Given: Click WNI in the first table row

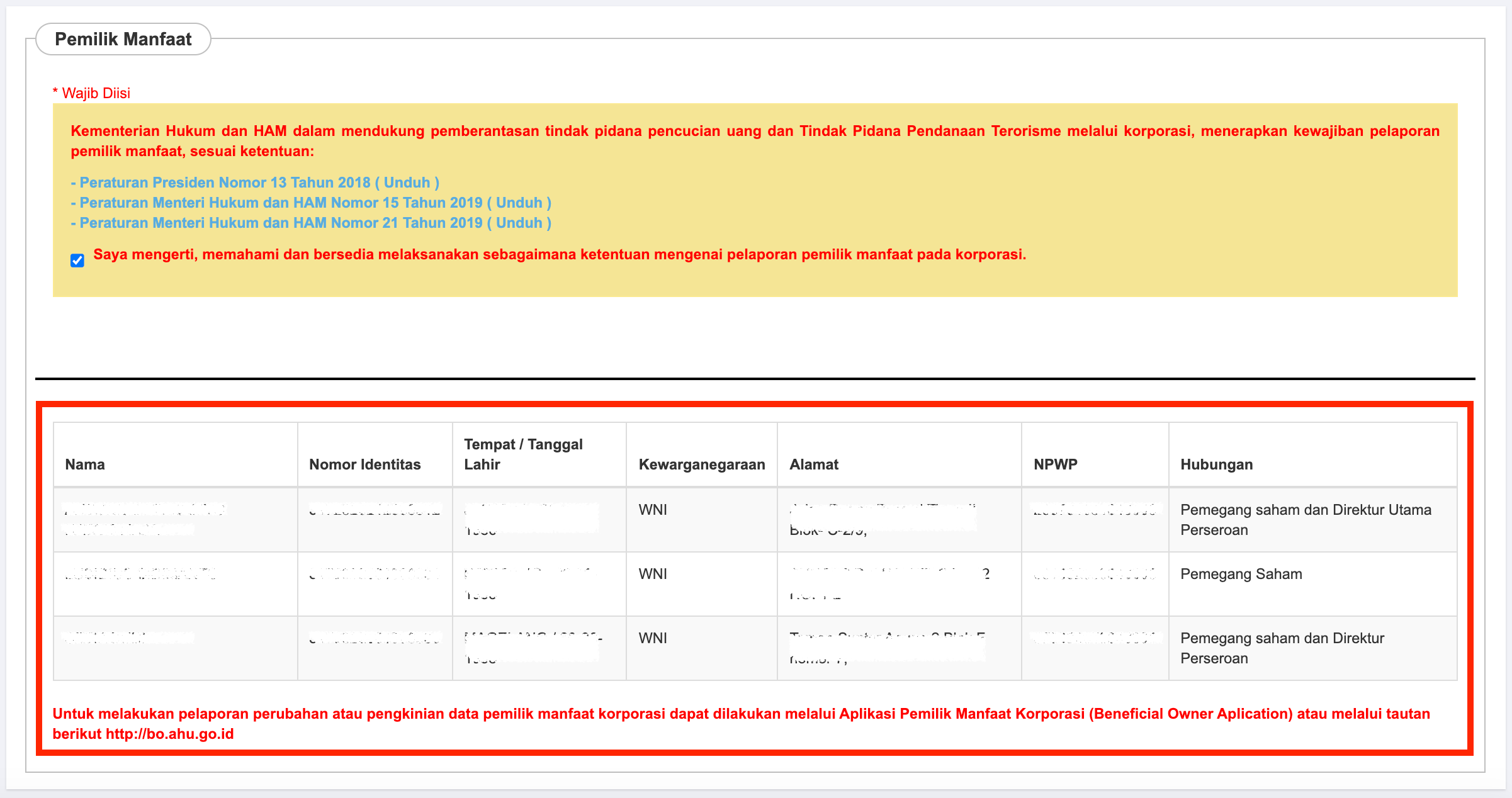Looking at the screenshot, I should tap(653, 510).
